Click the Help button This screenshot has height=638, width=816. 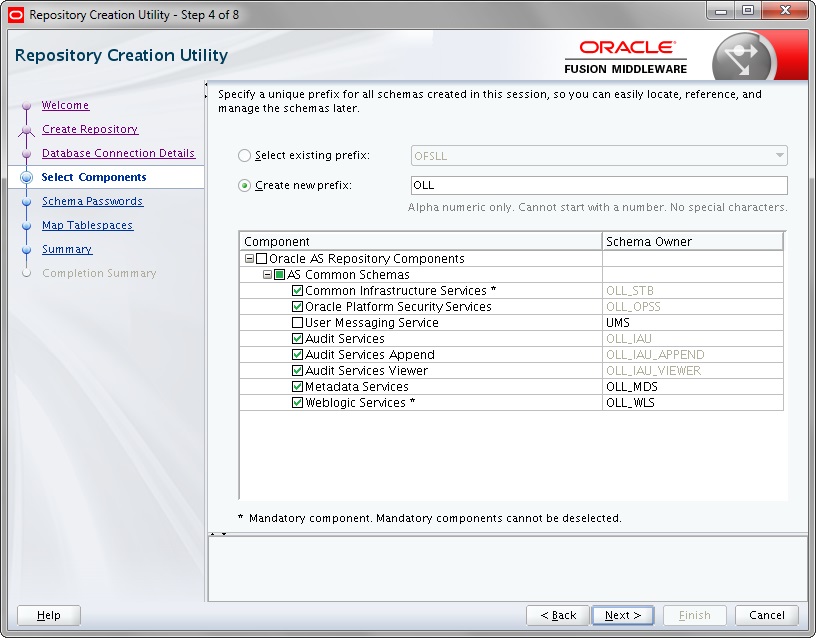click(x=49, y=615)
